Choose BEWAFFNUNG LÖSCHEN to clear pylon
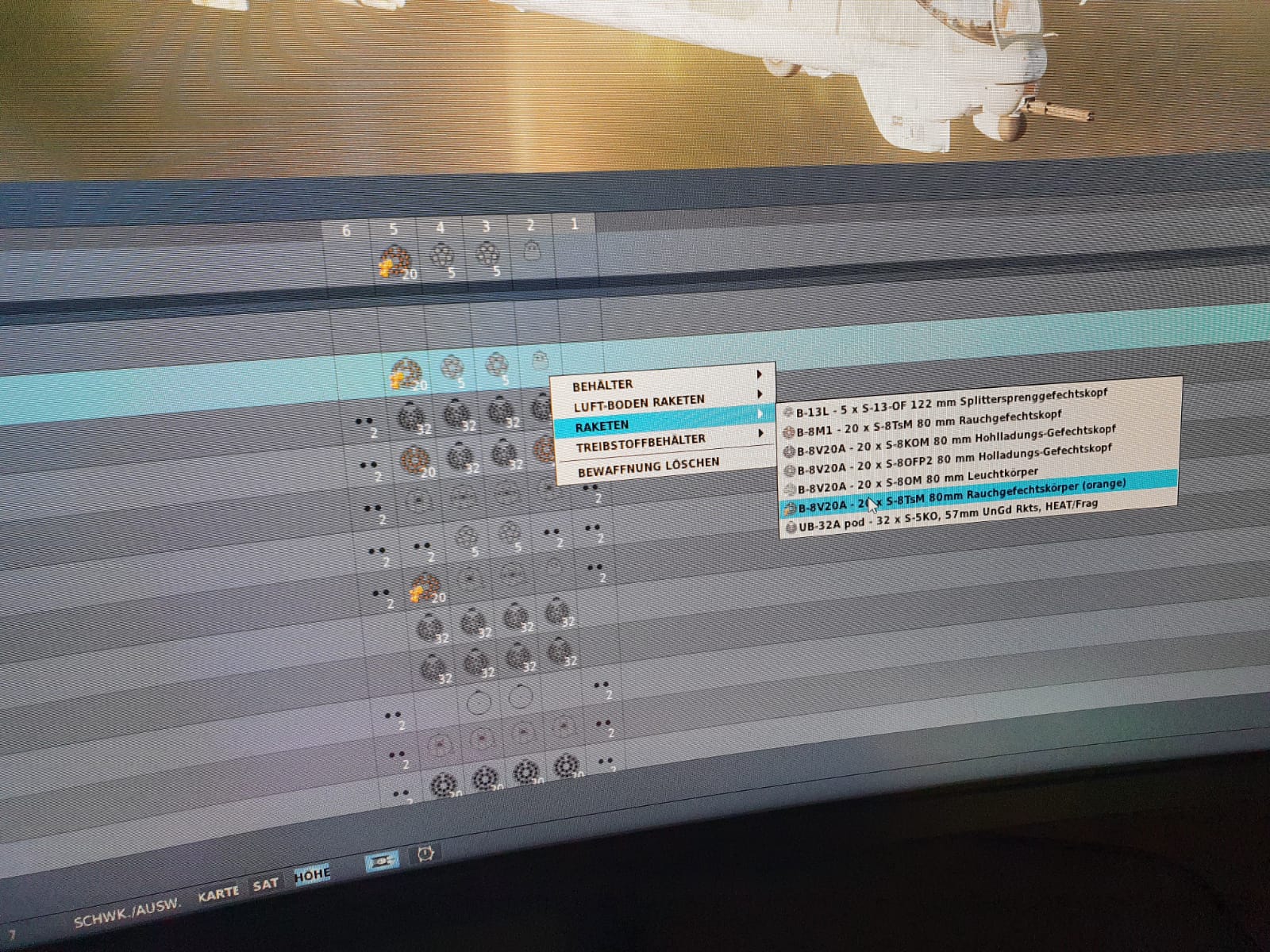Viewport: 1270px width, 952px height. pos(648,467)
